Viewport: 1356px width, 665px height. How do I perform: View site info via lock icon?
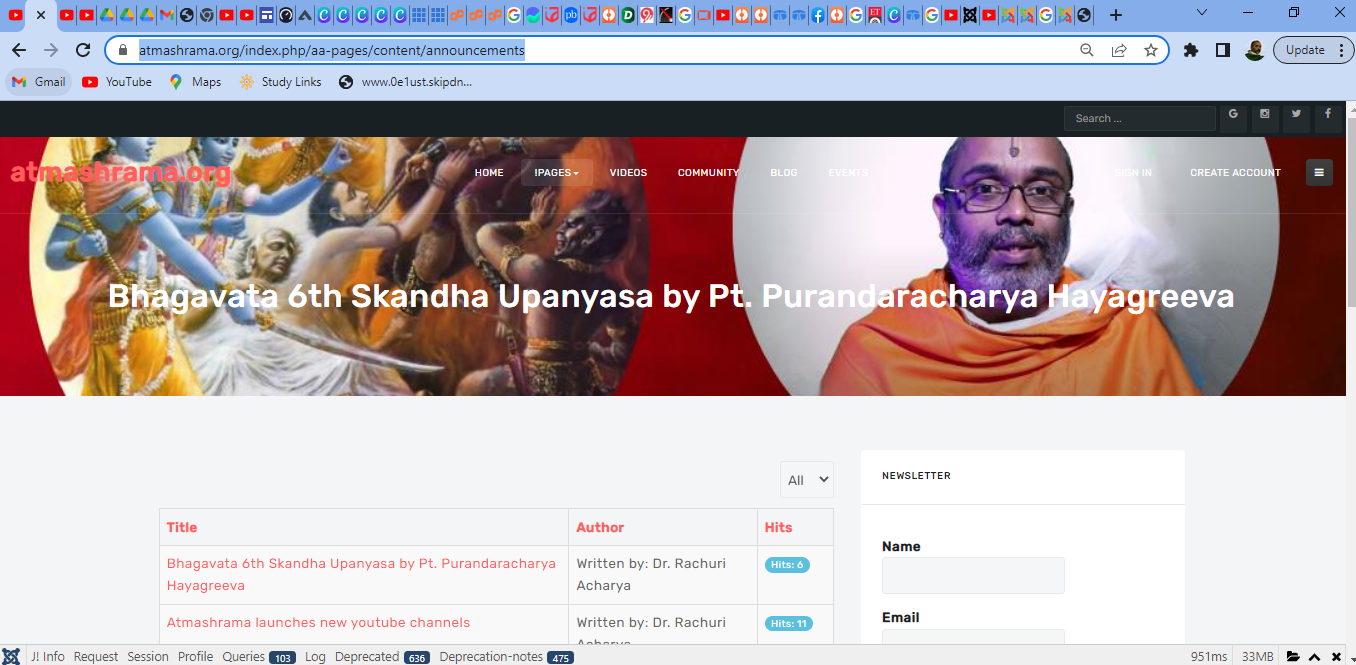click(x=123, y=50)
